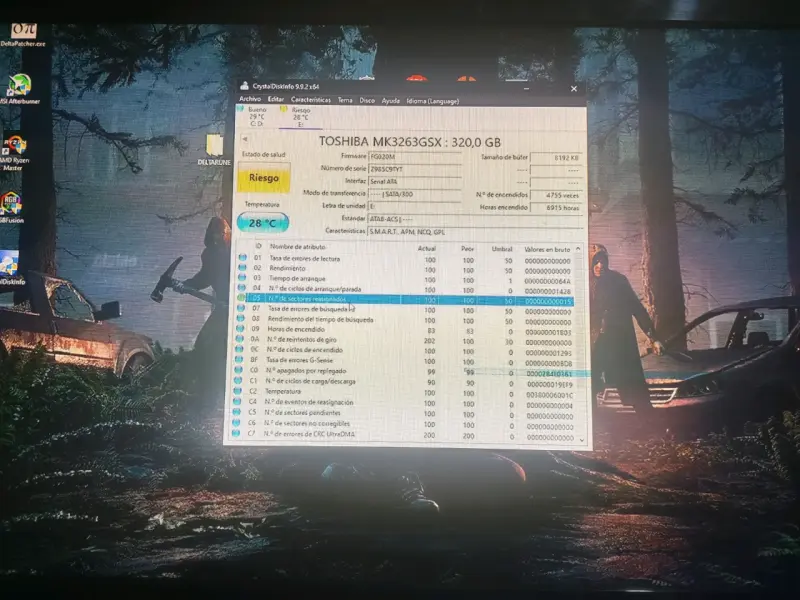The image size is (800, 600).
Task: Open the Idioma (Language) menu
Action: [x=433, y=101]
